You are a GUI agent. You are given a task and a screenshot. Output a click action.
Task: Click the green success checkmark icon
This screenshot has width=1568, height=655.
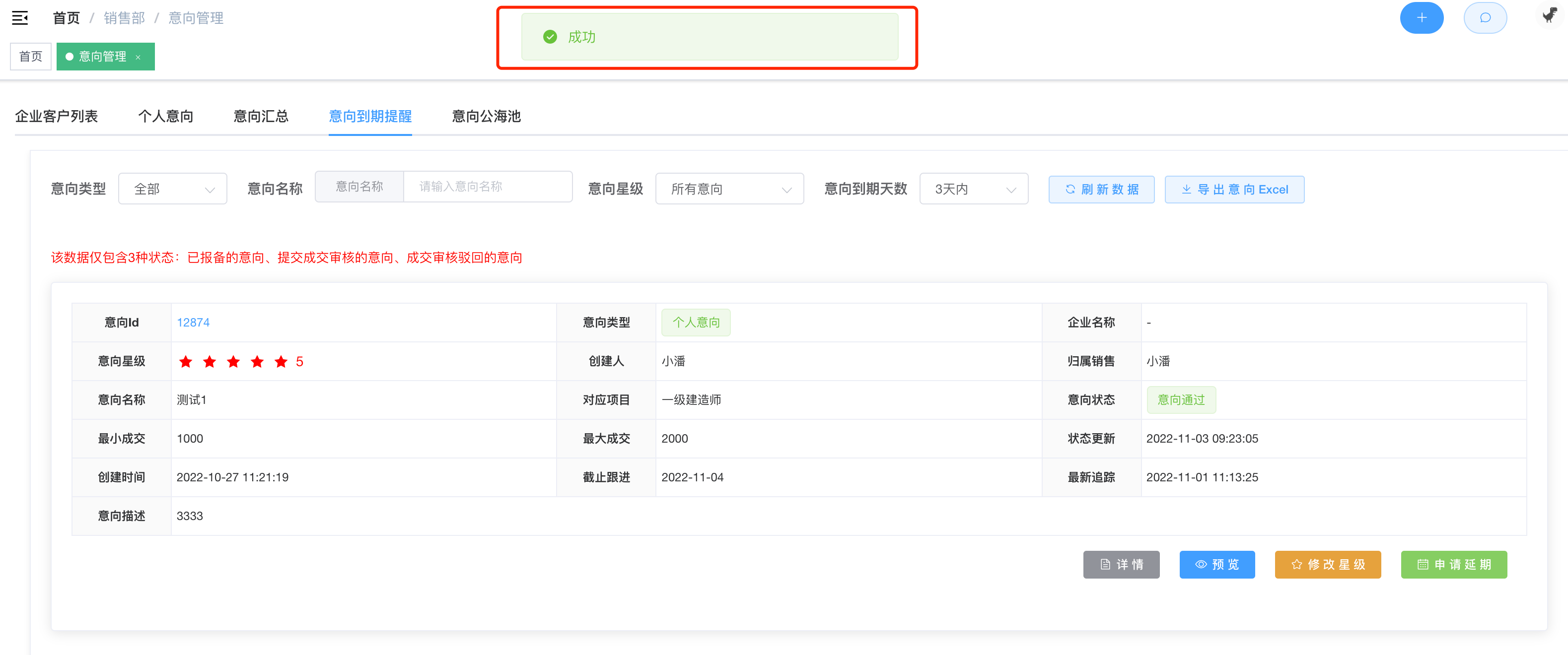(550, 37)
